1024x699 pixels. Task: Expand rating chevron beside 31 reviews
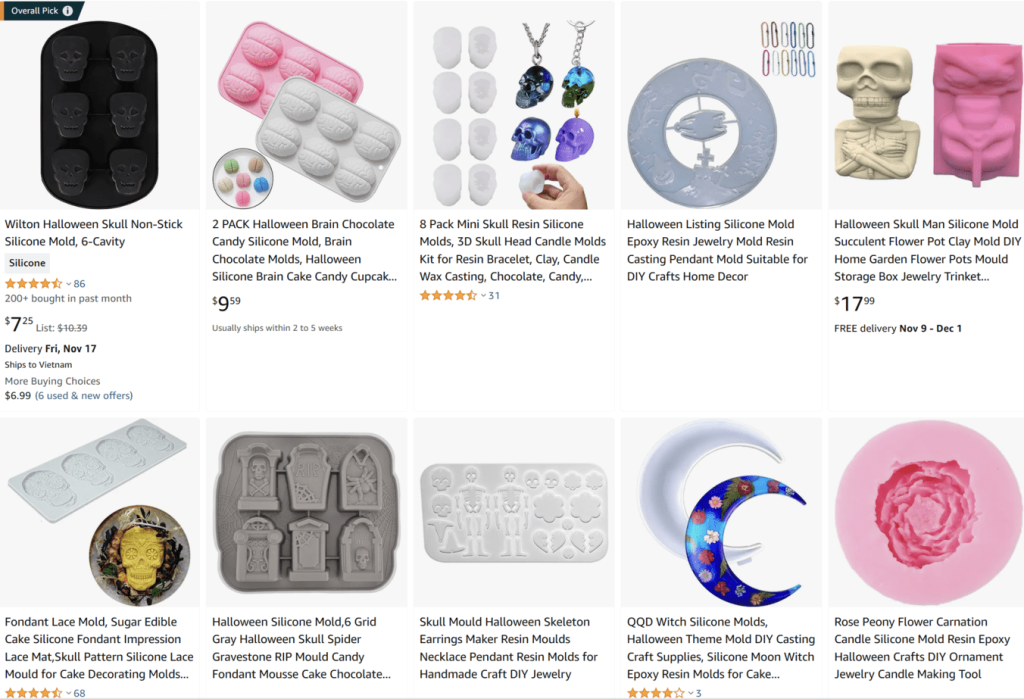tap(483, 296)
